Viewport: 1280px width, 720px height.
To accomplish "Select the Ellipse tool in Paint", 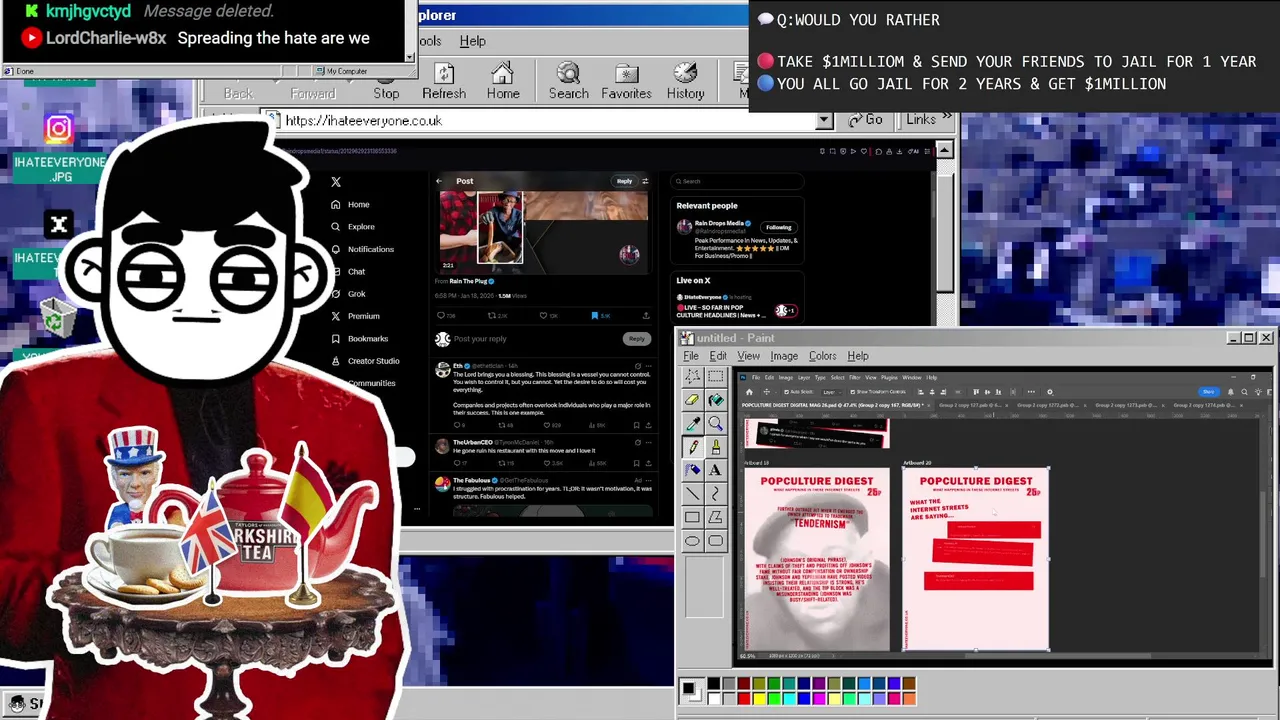I will [x=692, y=541].
